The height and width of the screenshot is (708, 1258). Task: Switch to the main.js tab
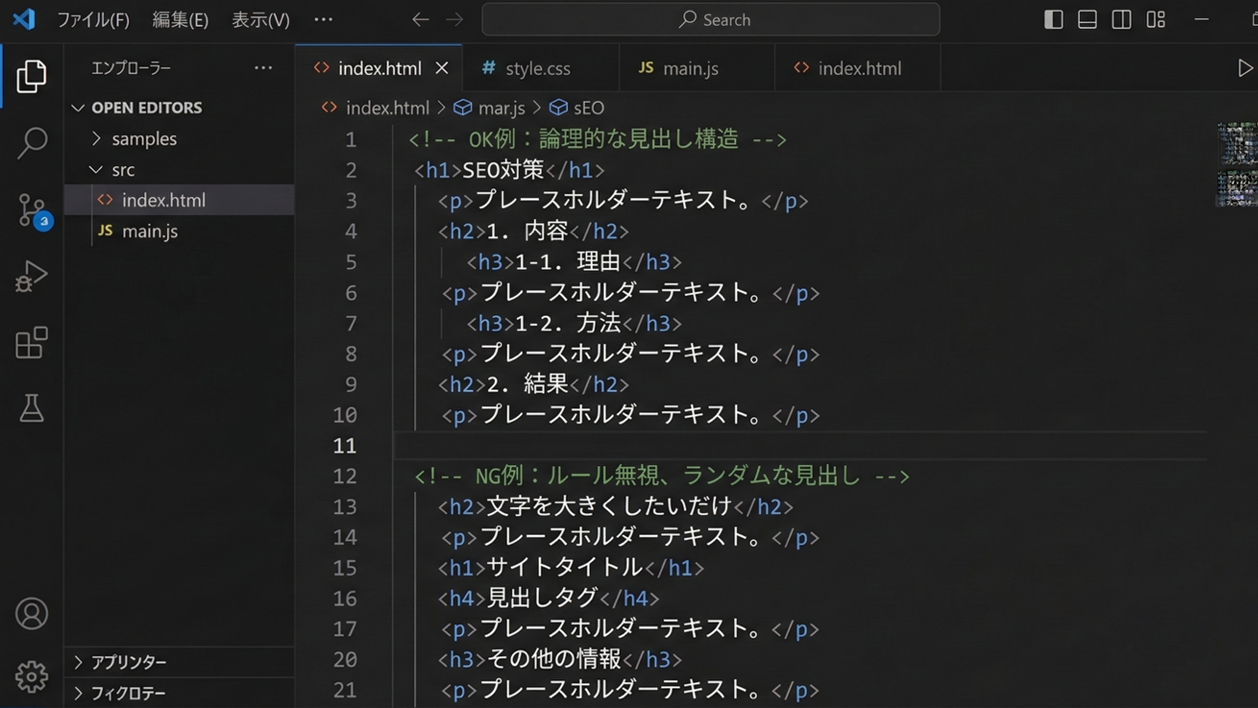coord(697,68)
